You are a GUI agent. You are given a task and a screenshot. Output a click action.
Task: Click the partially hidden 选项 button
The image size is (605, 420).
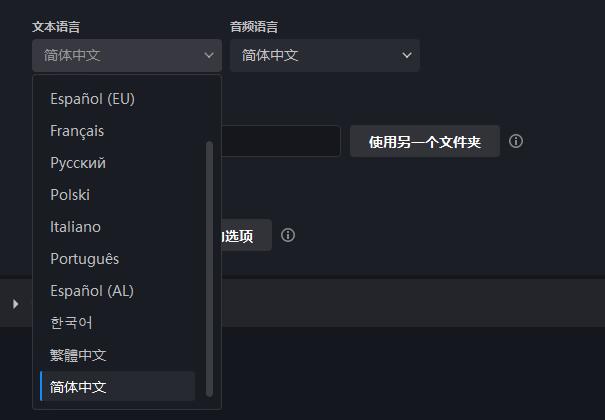(247, 235)
